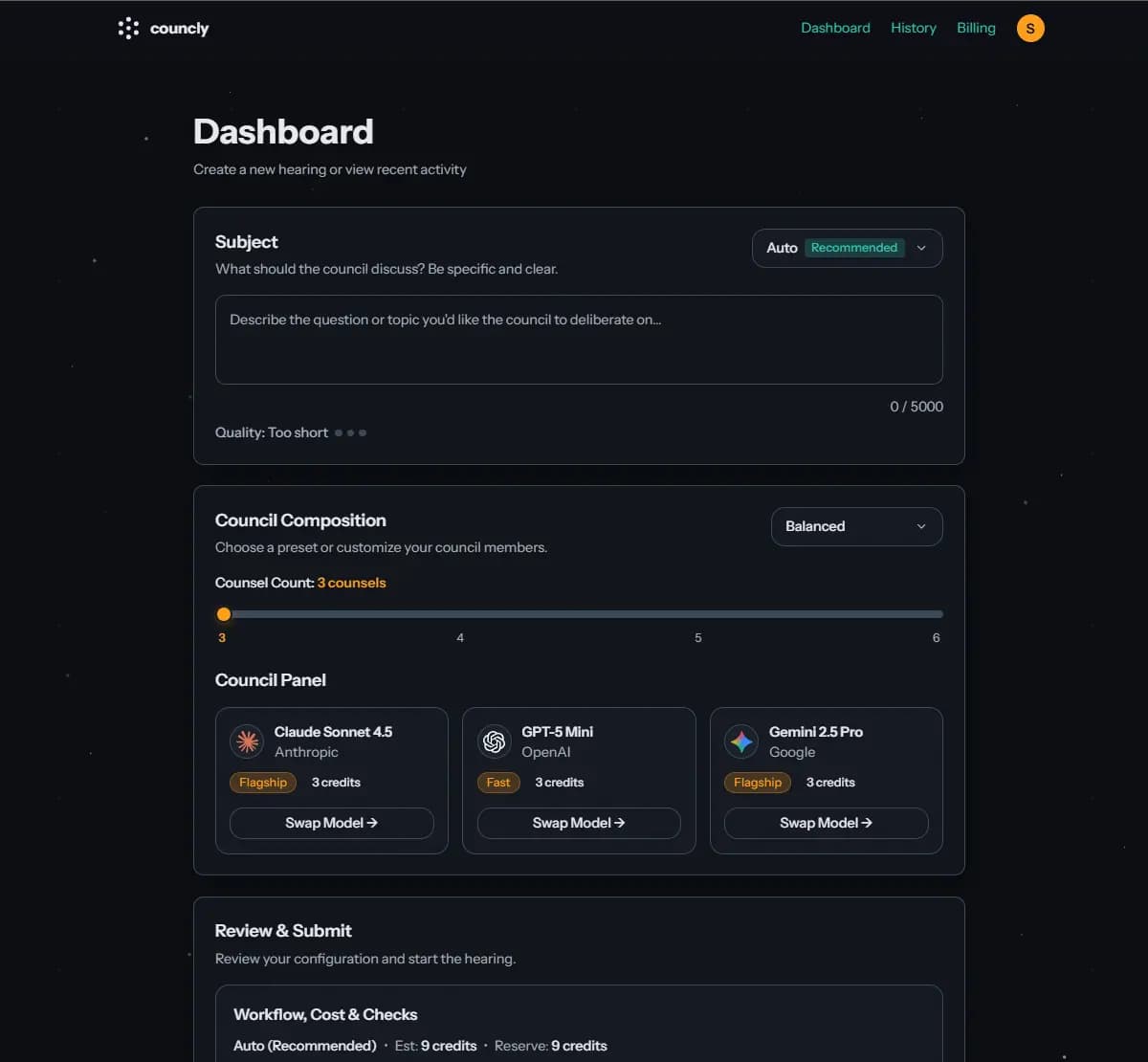Open the Billing page
This screenshot has height=1062, width=1148.
tap(976, 28)
